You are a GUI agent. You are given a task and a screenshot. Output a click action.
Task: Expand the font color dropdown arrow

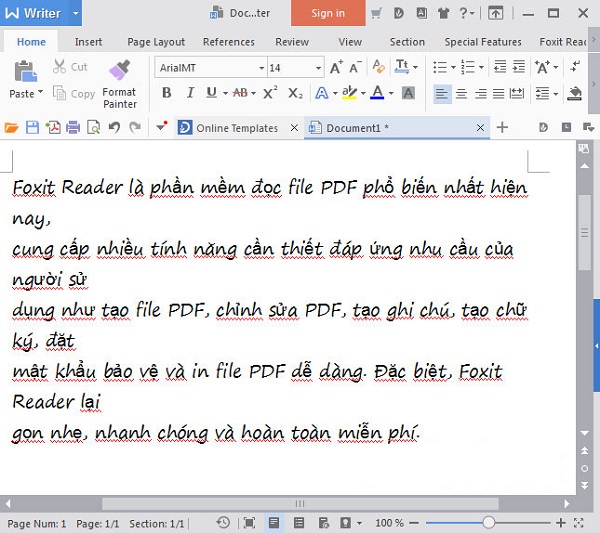tap(391, 93)
